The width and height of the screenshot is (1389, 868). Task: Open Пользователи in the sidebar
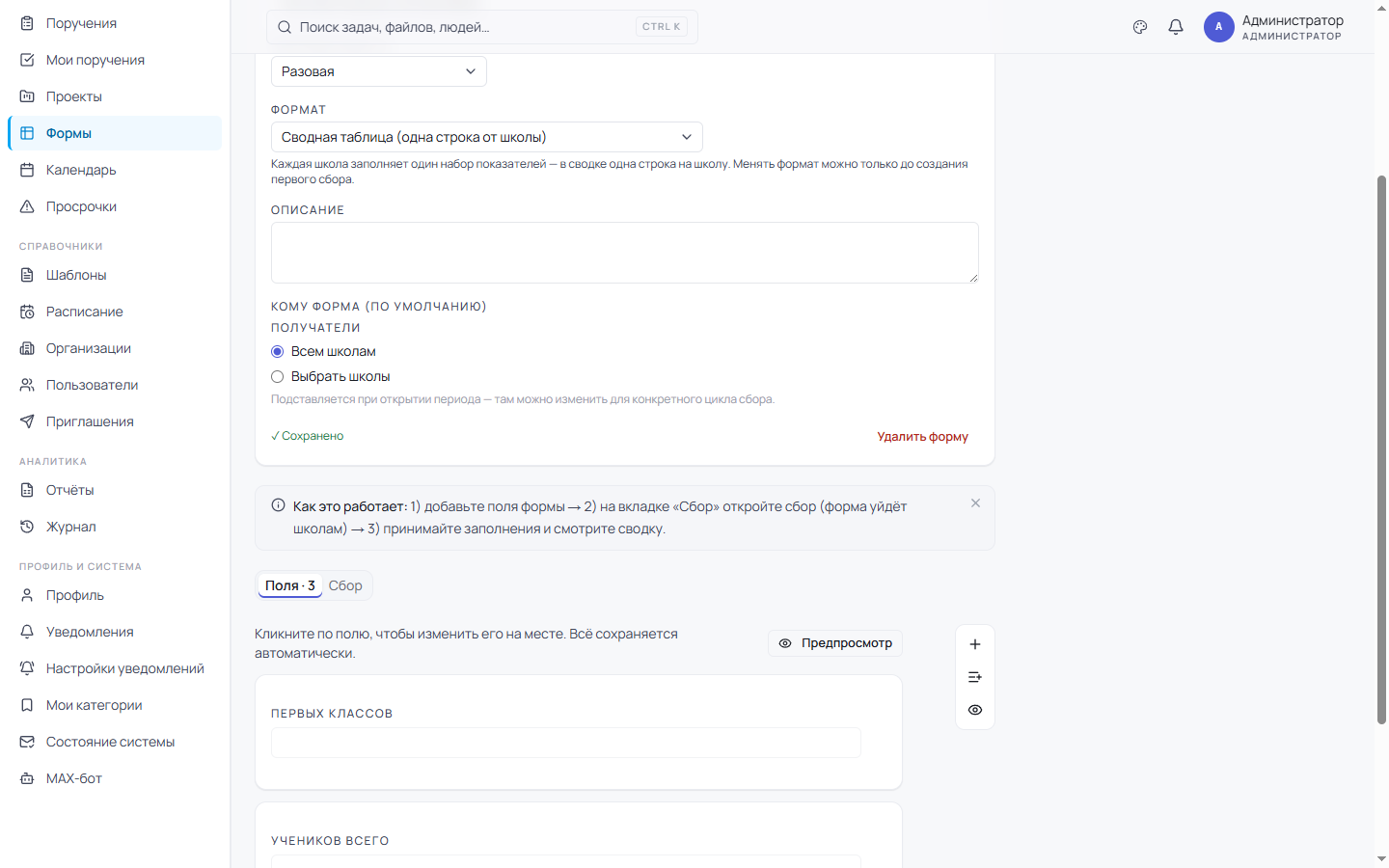pos(115,385)
